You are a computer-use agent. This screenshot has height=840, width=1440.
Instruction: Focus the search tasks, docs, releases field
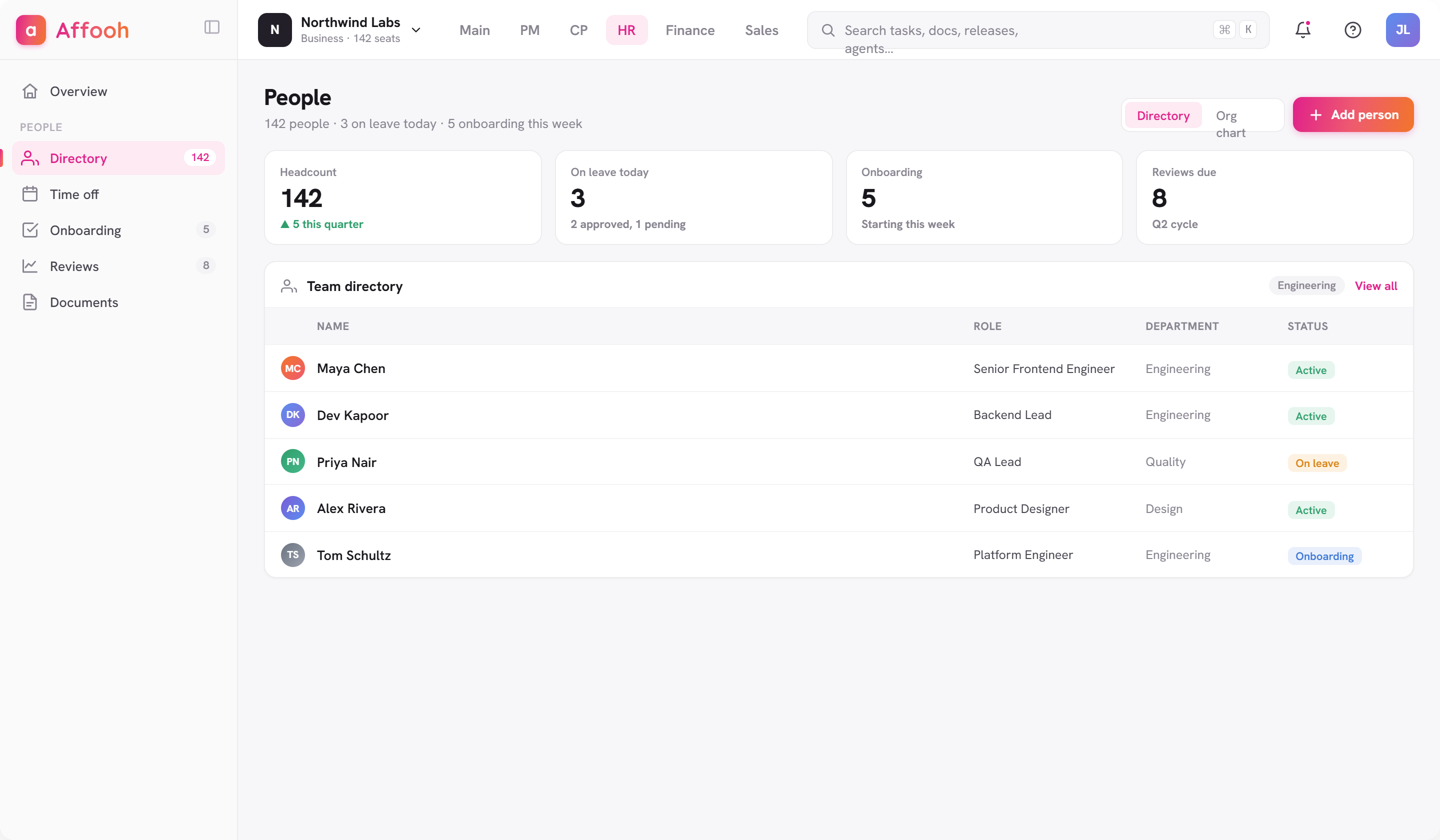click(1037, 30)
